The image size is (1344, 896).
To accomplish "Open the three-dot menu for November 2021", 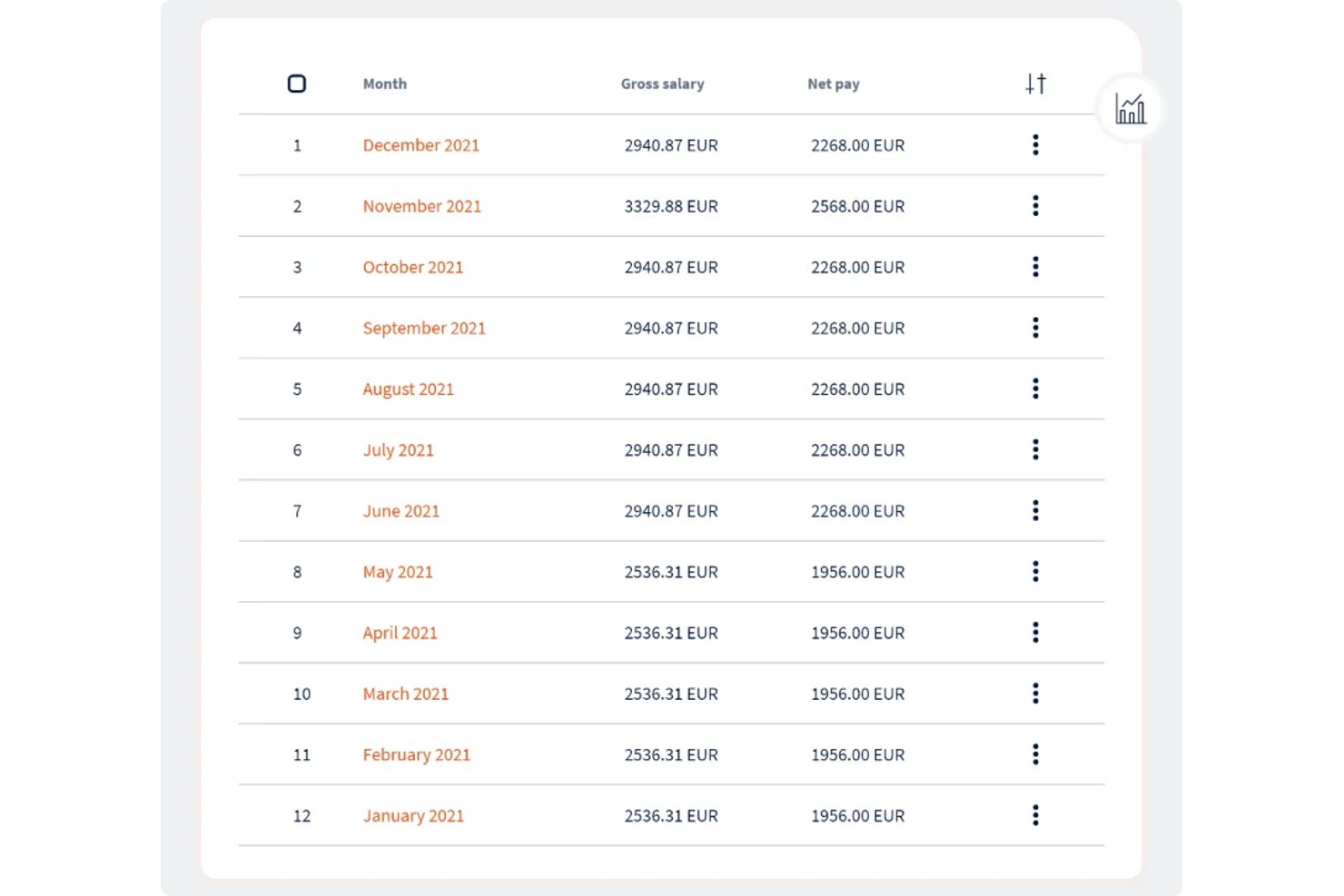I will [x=1035, y=206].
